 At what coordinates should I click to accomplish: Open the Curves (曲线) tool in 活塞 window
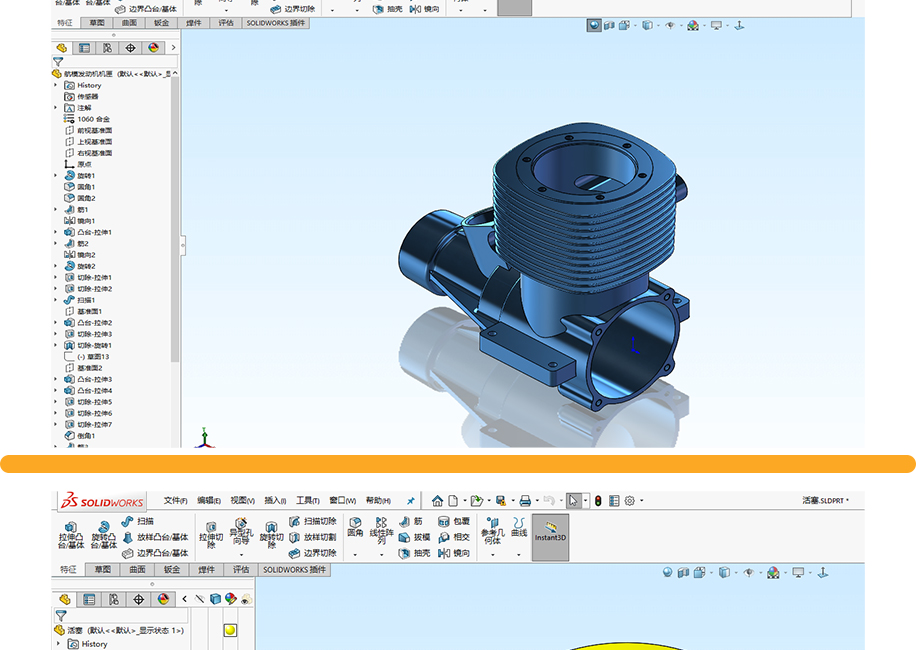519,527
